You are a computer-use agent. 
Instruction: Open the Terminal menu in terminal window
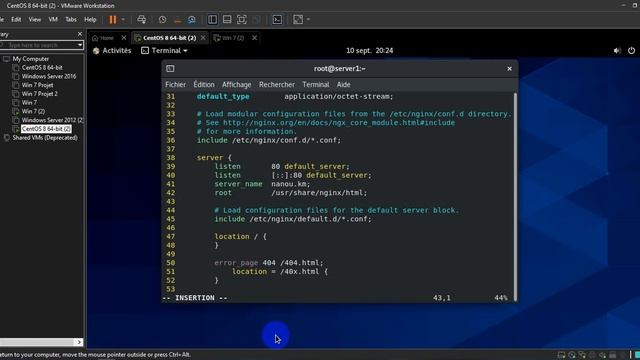point(316,84)
